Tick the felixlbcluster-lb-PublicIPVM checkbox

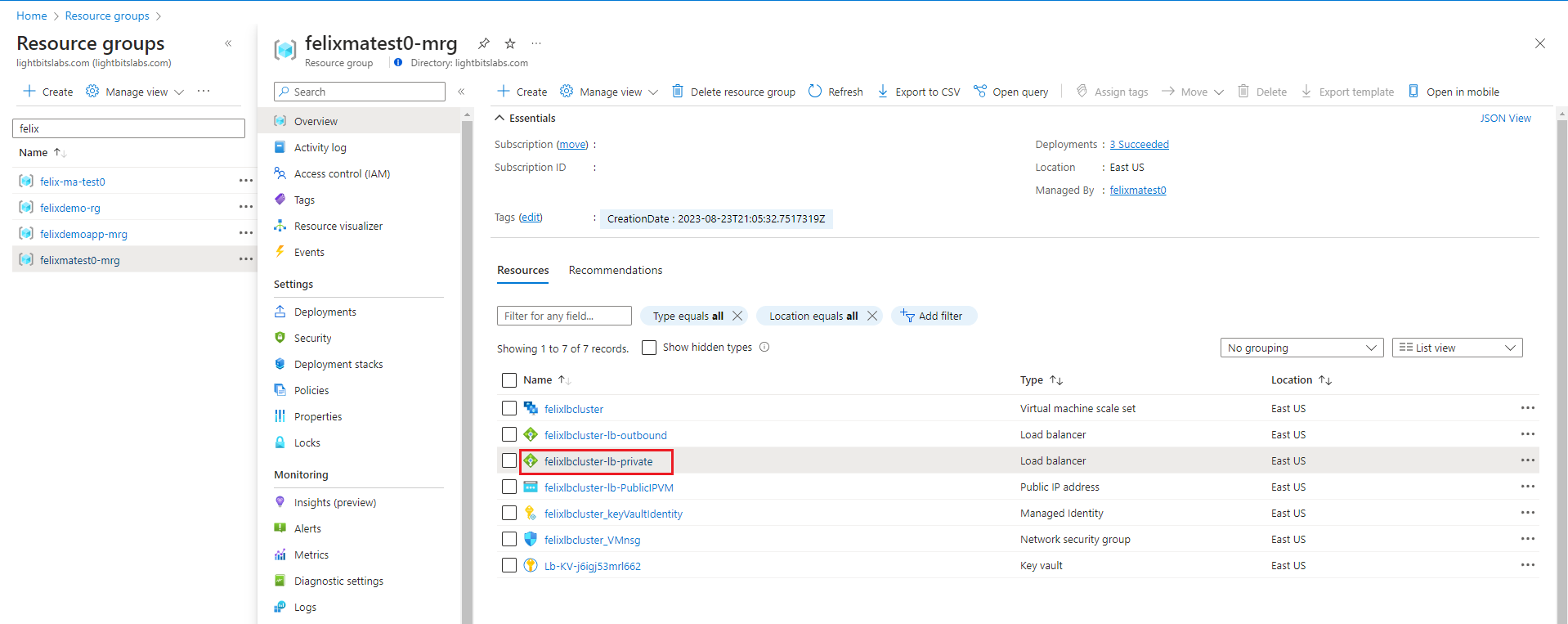point(509,487)
